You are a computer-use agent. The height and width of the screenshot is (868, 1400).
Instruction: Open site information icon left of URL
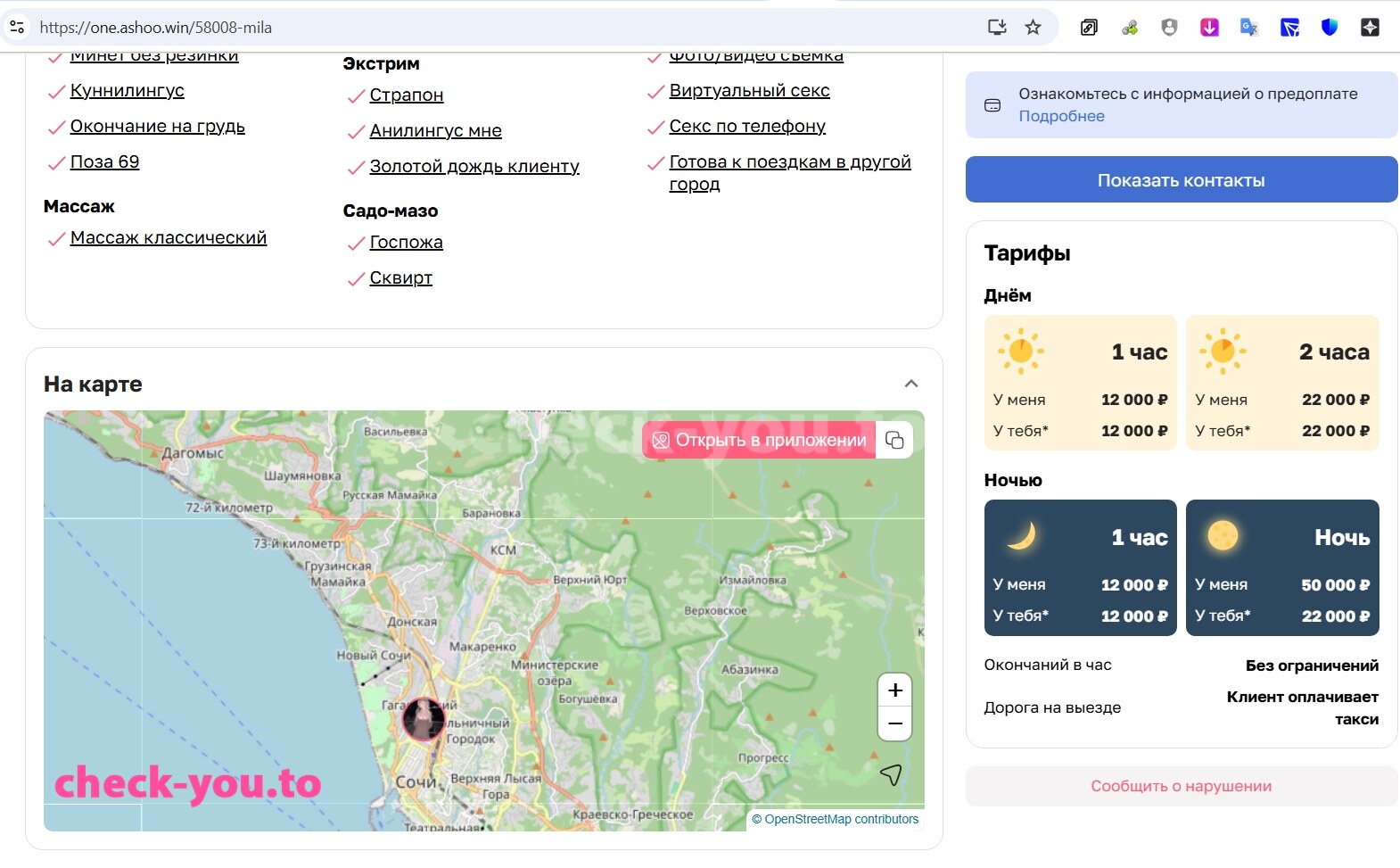point(17,27)
